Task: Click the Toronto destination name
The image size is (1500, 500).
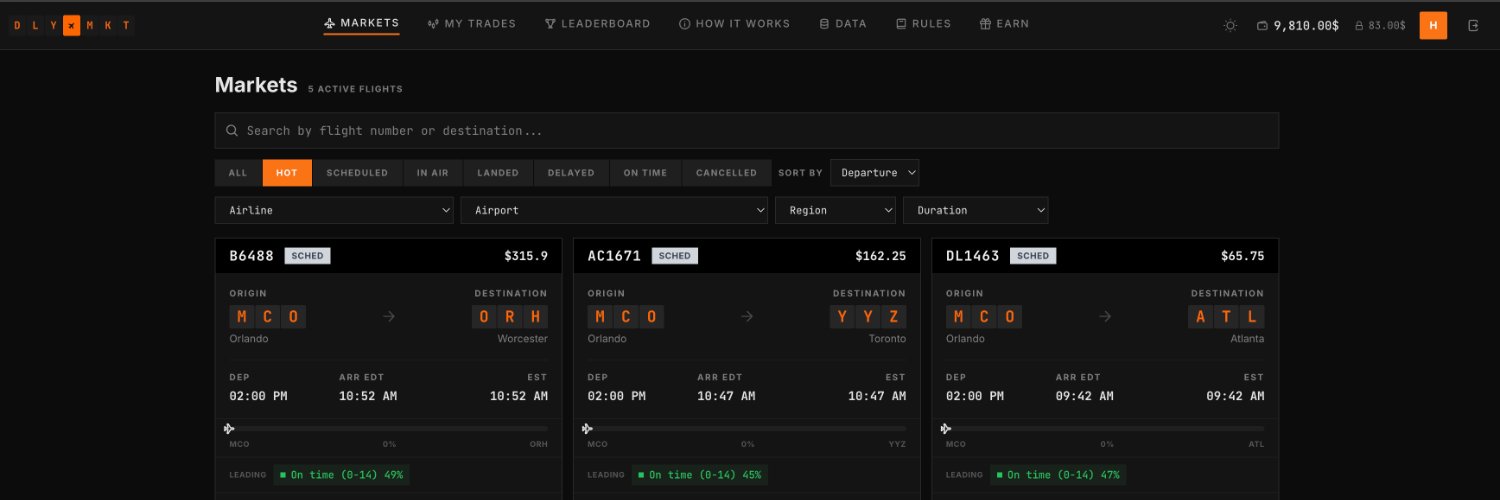Action: [886, 339]
